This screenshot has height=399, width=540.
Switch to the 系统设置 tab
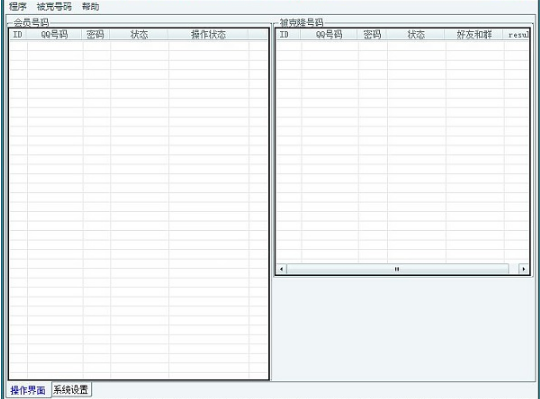(71, 389)
